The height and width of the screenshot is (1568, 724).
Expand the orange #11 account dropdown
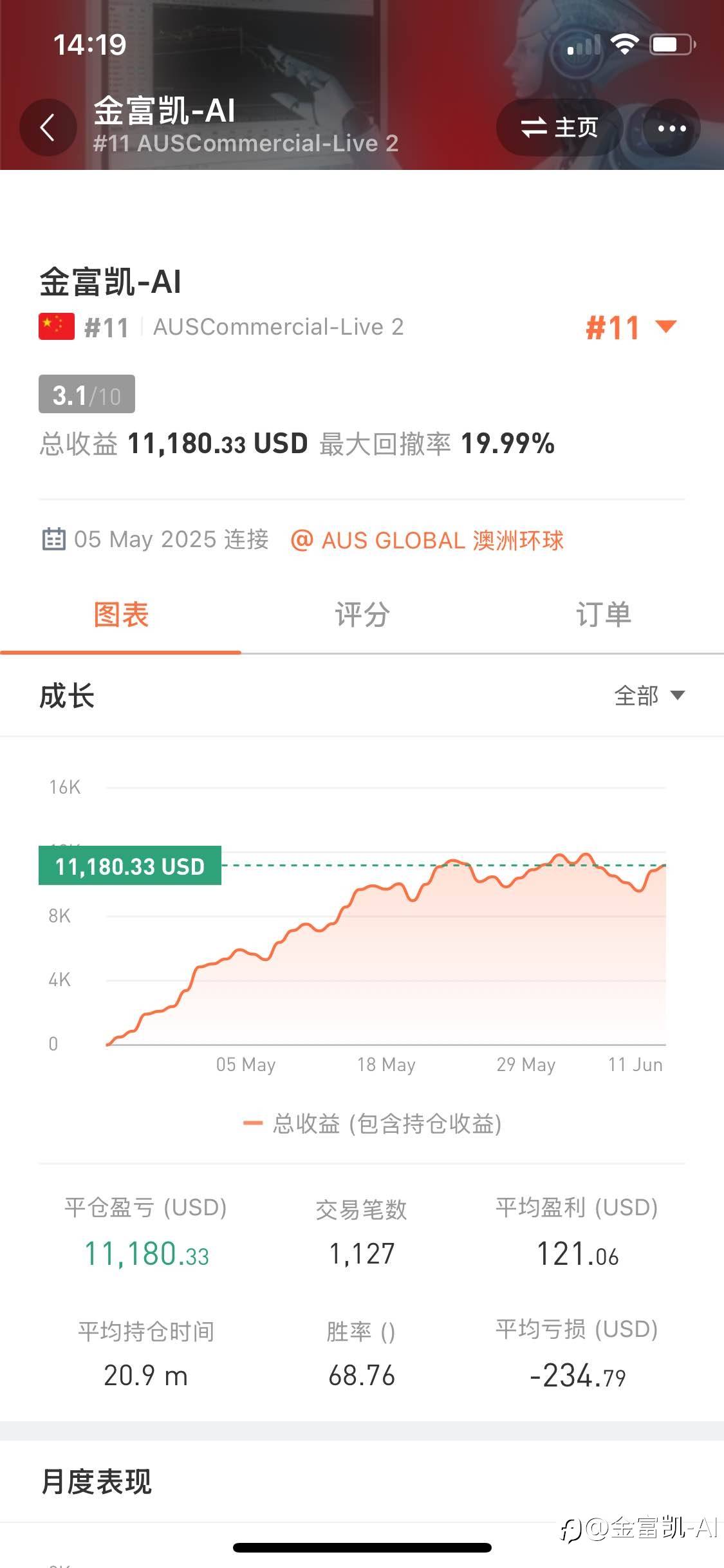(x=631, y=327)
